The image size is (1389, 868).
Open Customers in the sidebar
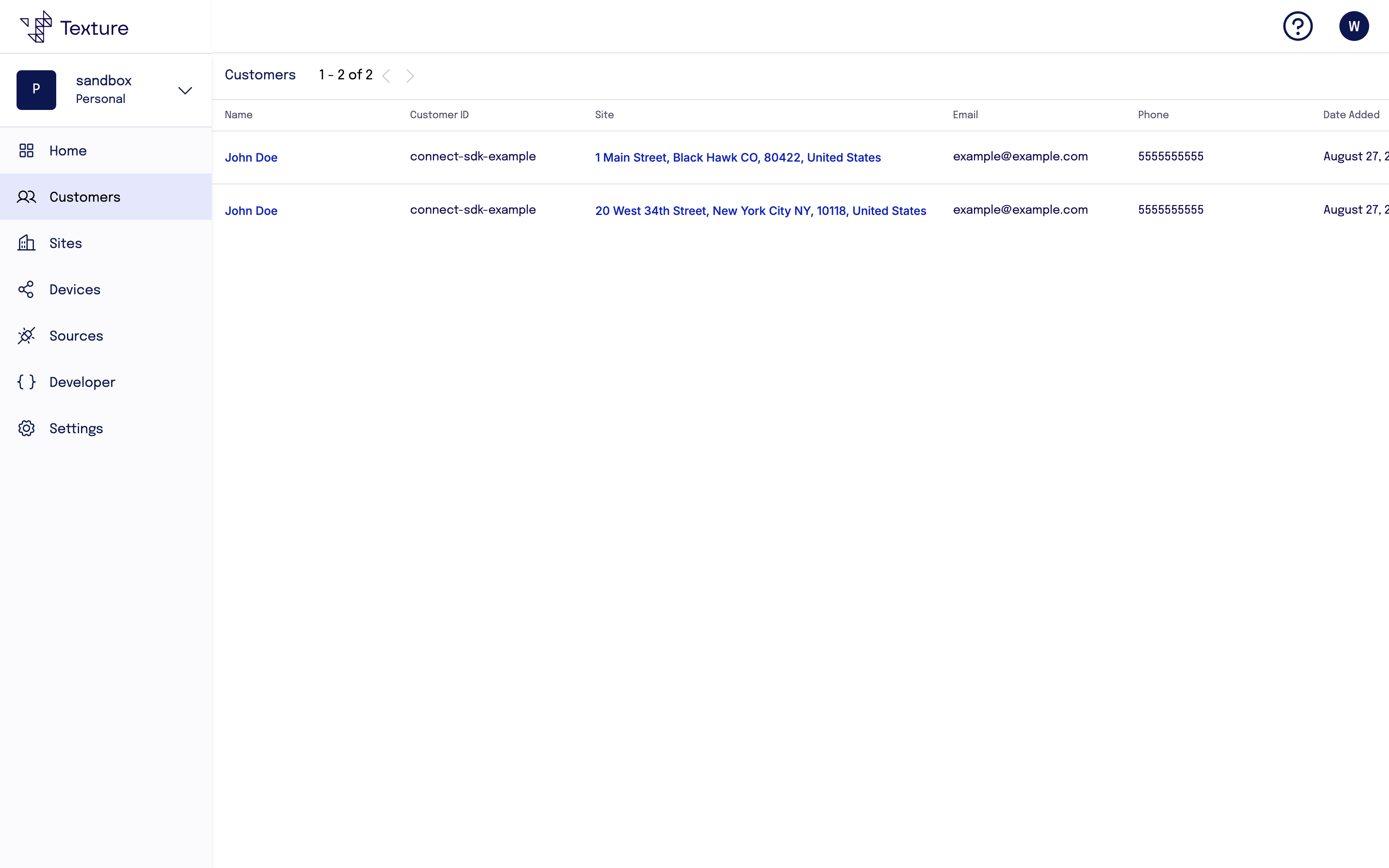[x=84, y=197]
